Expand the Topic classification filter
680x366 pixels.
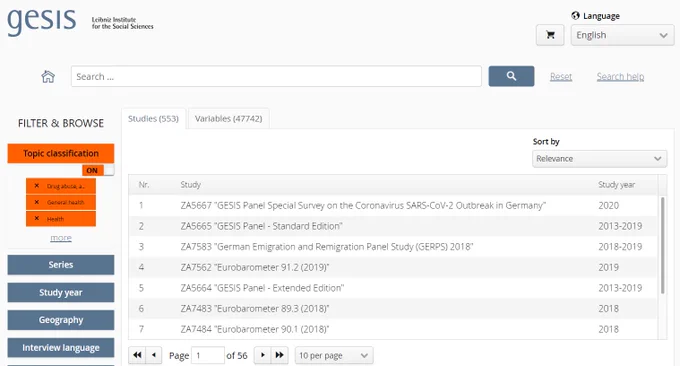coord(61,154)
